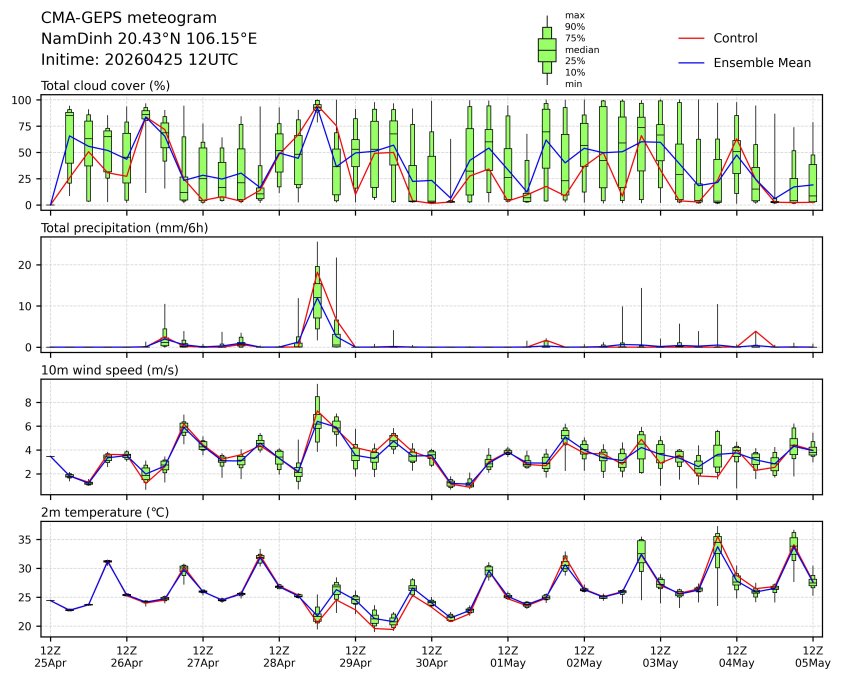Click the 12Z 28Apr time axis label
Image resolution: width=842 pixels, height=680 pixels.
279,656
